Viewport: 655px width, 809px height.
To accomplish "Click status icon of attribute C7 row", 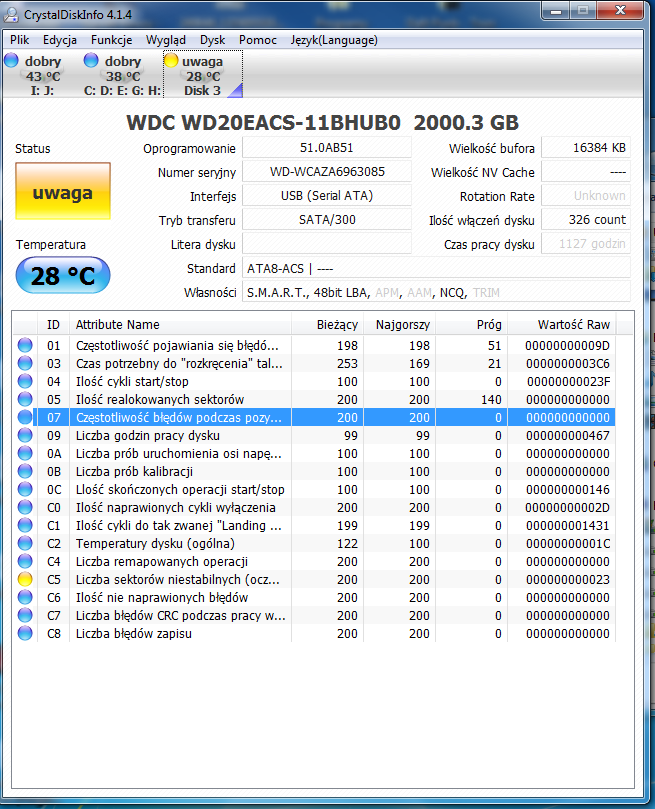I will (x=25, y=616).
